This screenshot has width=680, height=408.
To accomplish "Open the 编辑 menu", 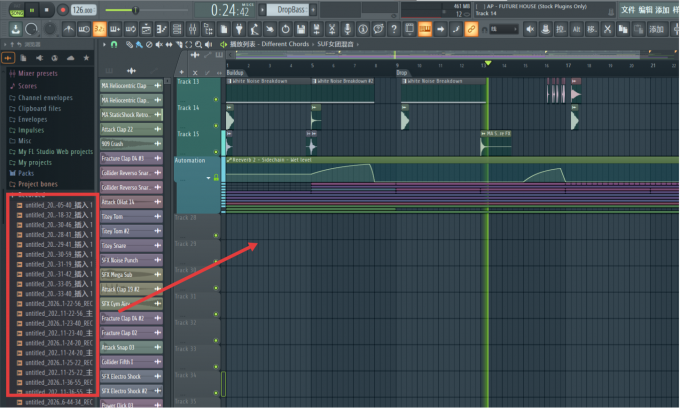I will (645, 10).
